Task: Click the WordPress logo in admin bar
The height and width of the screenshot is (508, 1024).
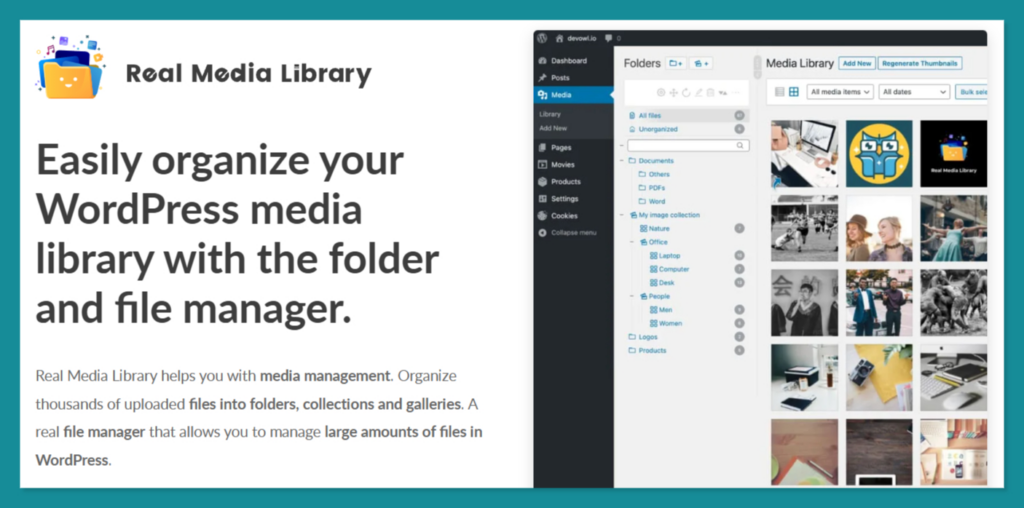Action: (x=541, y=39)
